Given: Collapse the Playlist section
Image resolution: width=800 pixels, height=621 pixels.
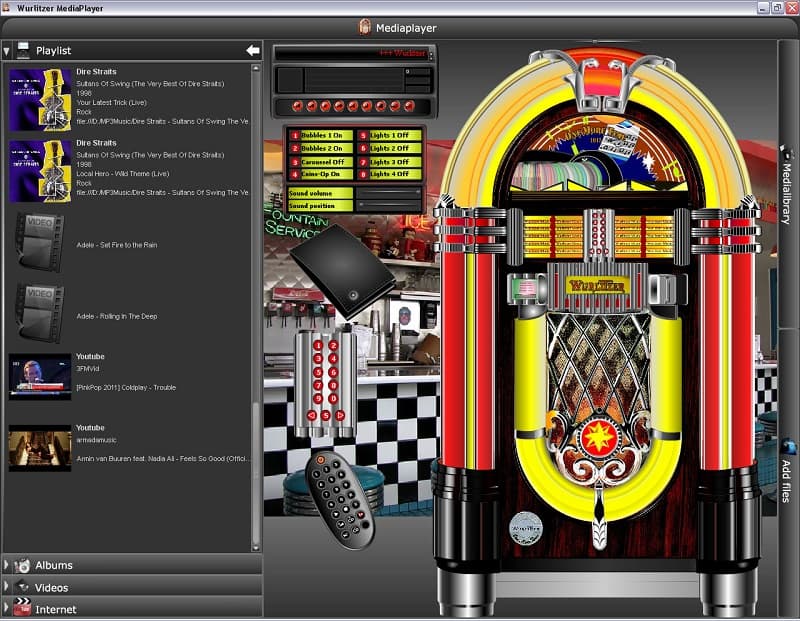Looking at the screenshot, I should 8,50.
